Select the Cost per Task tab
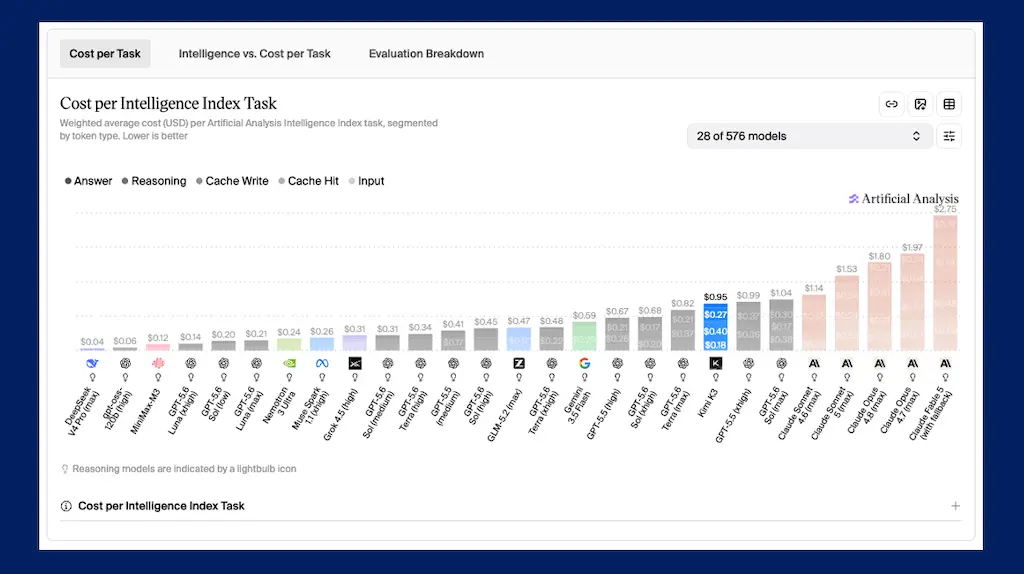Image resolution: width=1024 pixels, height=574 pixels. click(x=105, y=54)
